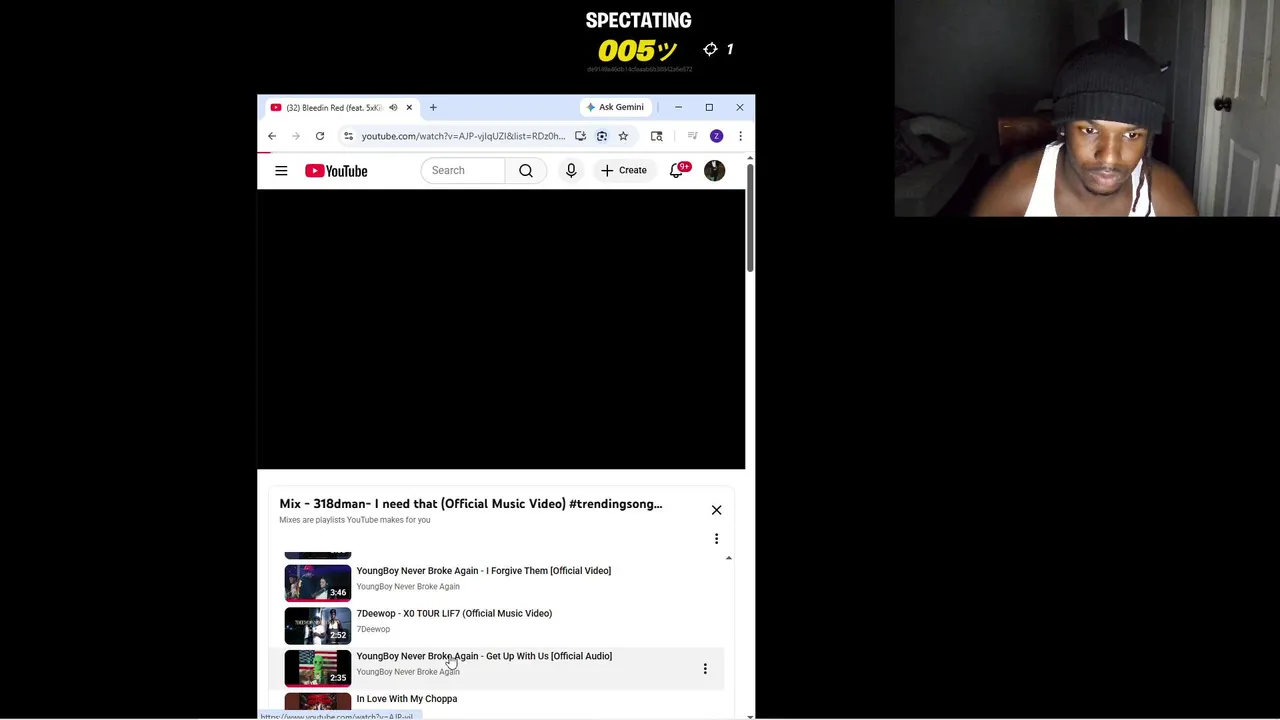This screenshot has width=1280, height=720.
Task: Open the Chrome profile Z avatar
Action: tap(716, 136)
